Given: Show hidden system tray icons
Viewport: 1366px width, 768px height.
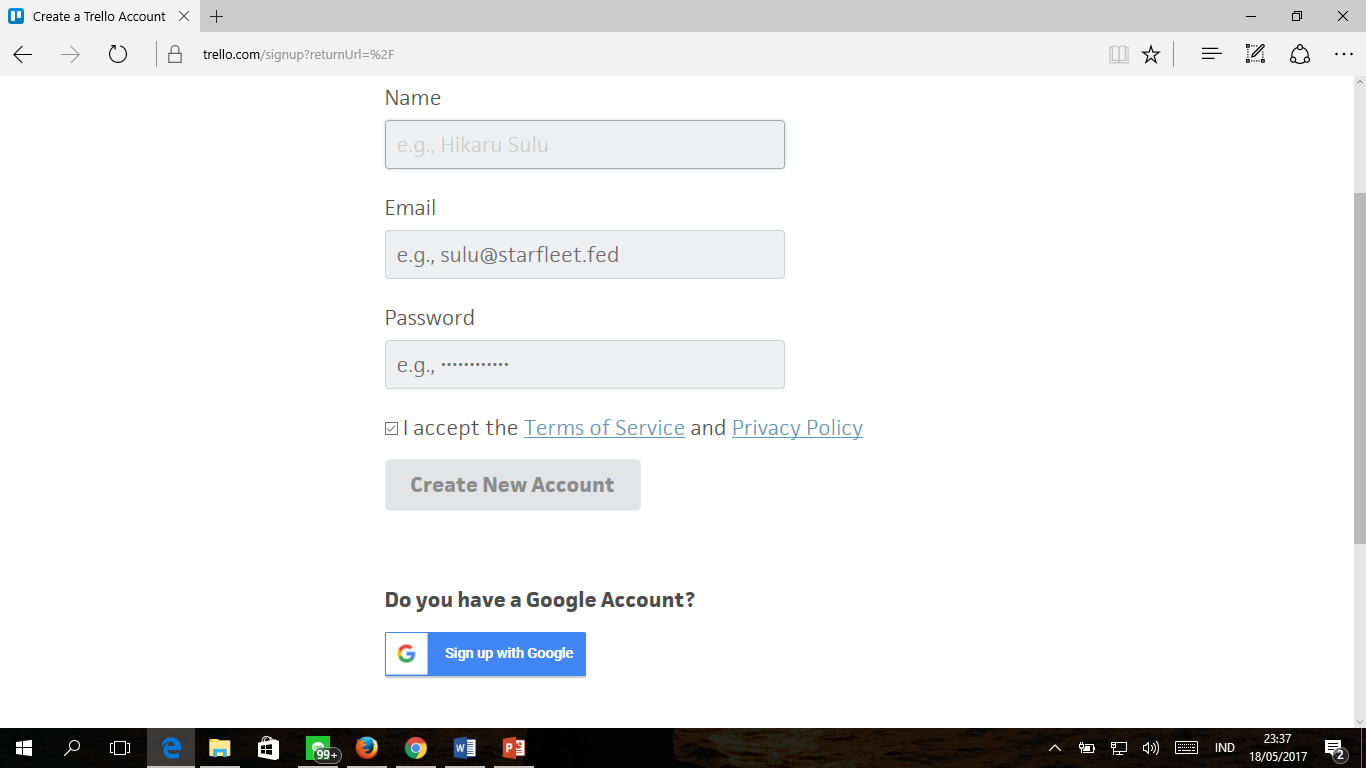Looking at the screenshot, I should [x=1055, y=748].
